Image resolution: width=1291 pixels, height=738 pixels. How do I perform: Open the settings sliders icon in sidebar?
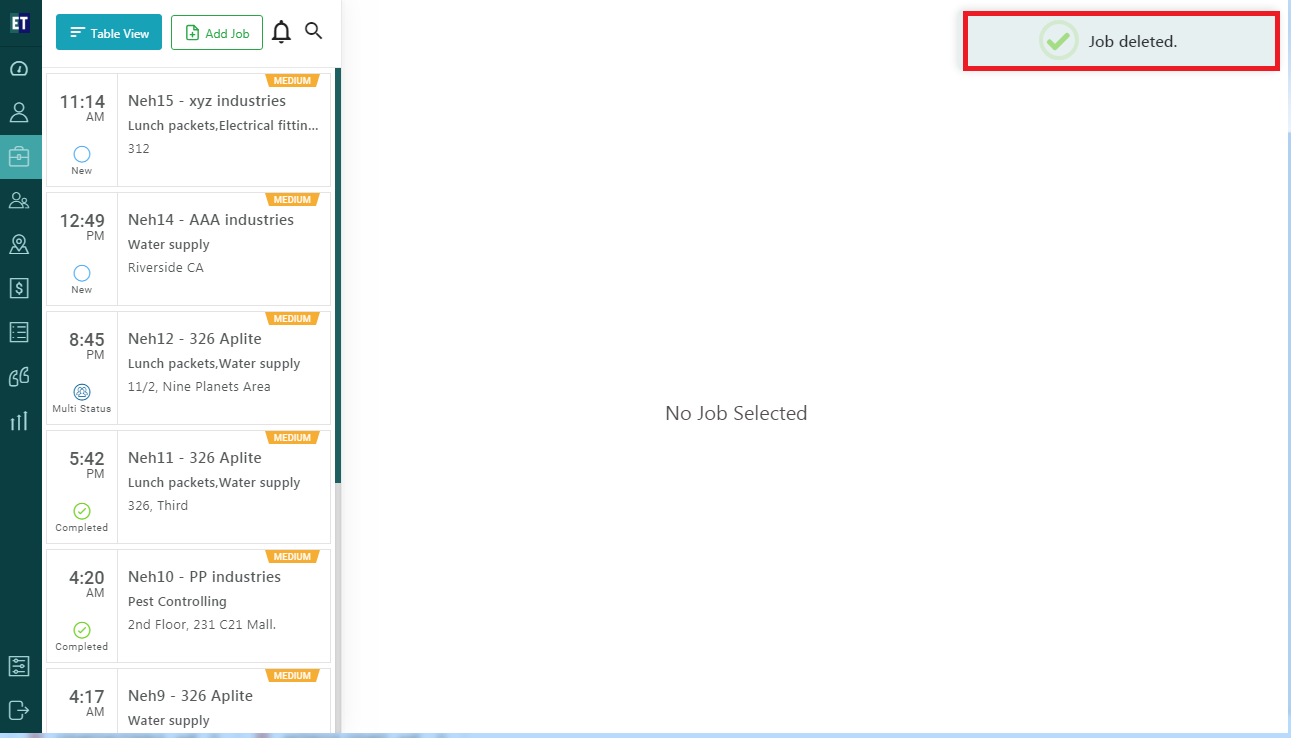[x=19, y=666]
